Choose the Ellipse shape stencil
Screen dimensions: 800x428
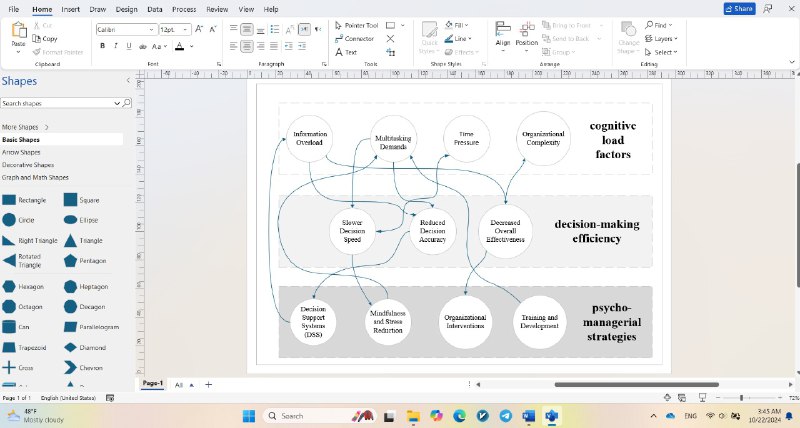[x=81, y=220]
